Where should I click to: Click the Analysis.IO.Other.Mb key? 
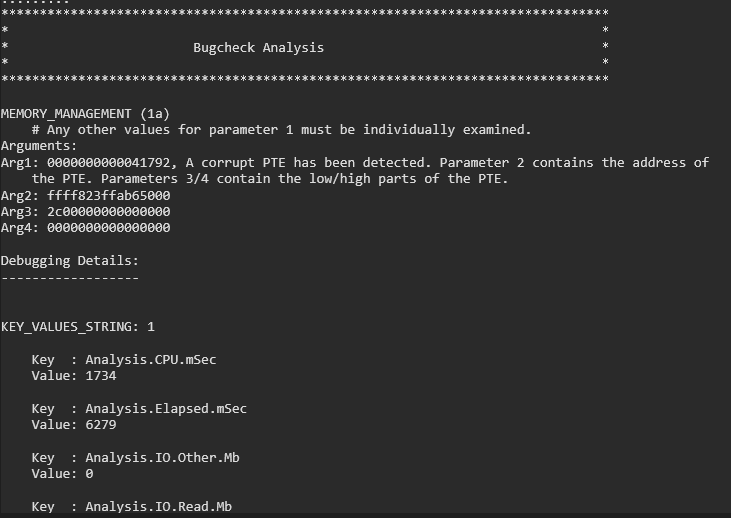pos(162,457)
